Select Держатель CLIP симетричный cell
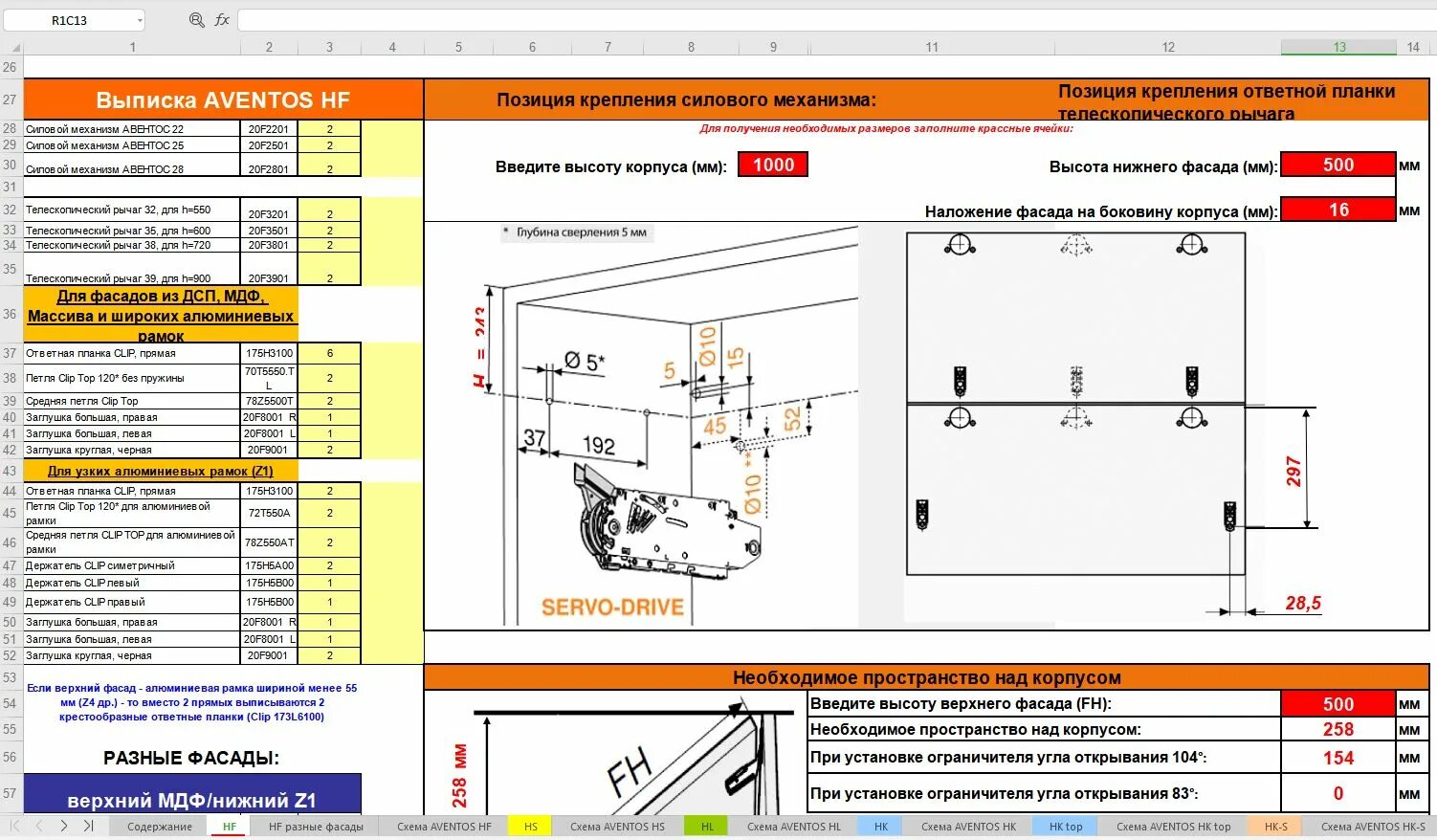The image size is (1437, 840). 132,565
